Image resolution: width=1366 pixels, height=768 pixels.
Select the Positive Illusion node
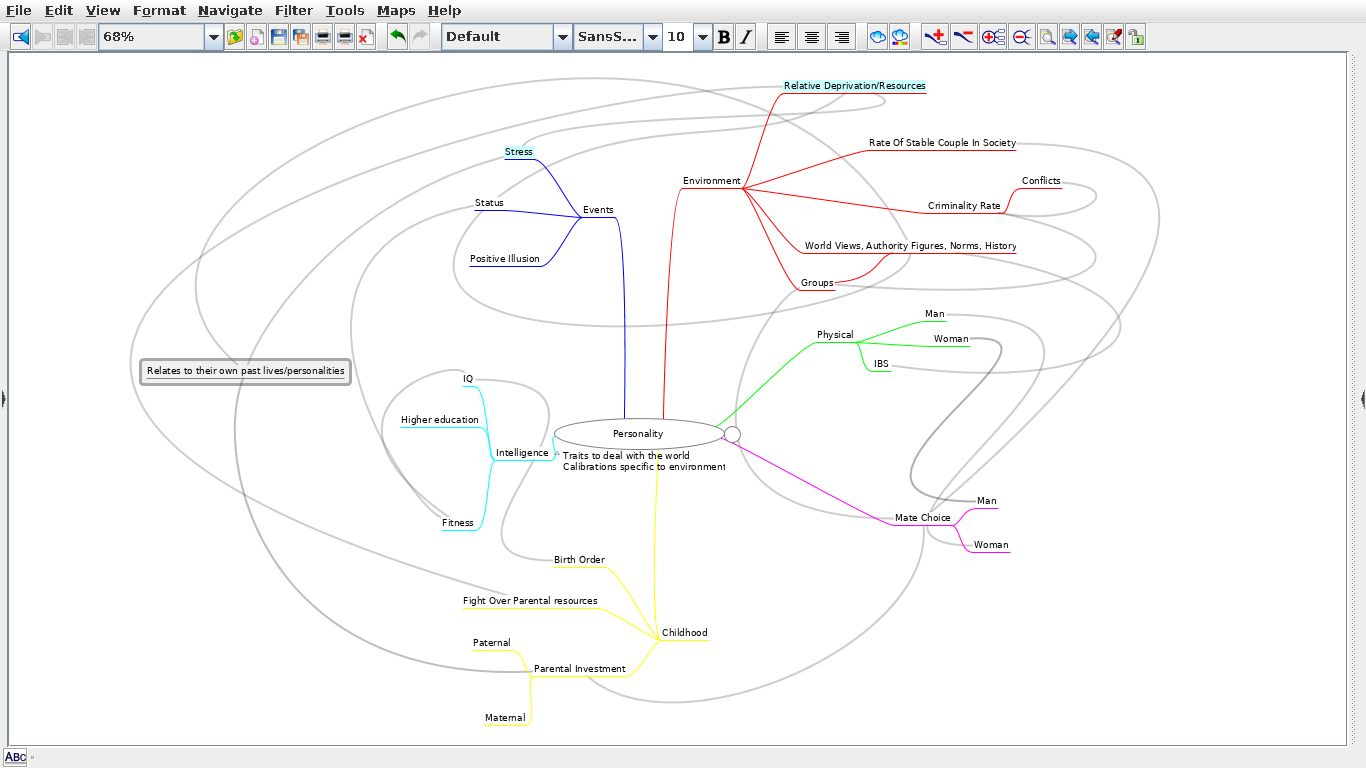(x=505, y=259)
